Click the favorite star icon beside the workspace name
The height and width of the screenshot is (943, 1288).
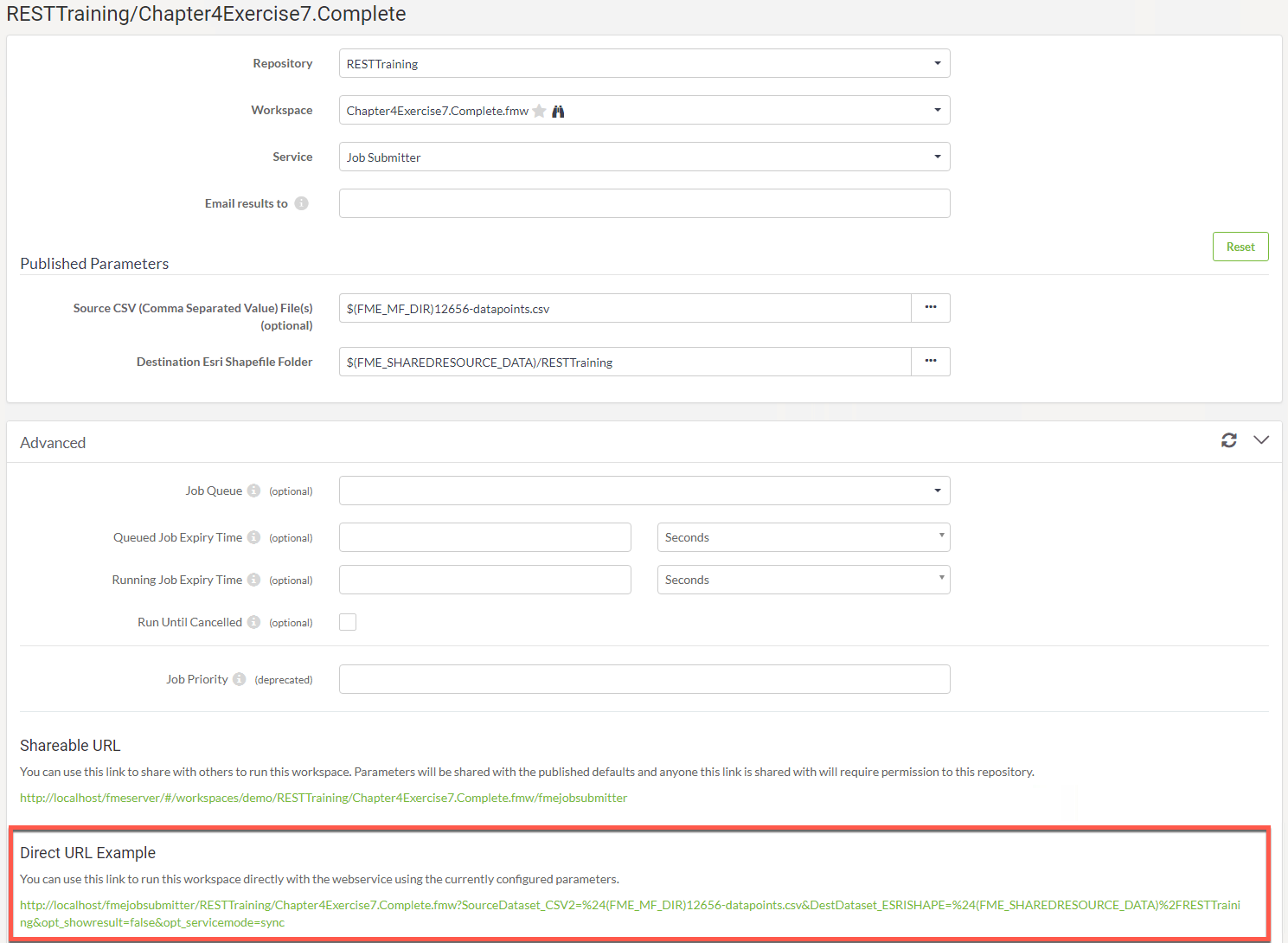[539, 111]
